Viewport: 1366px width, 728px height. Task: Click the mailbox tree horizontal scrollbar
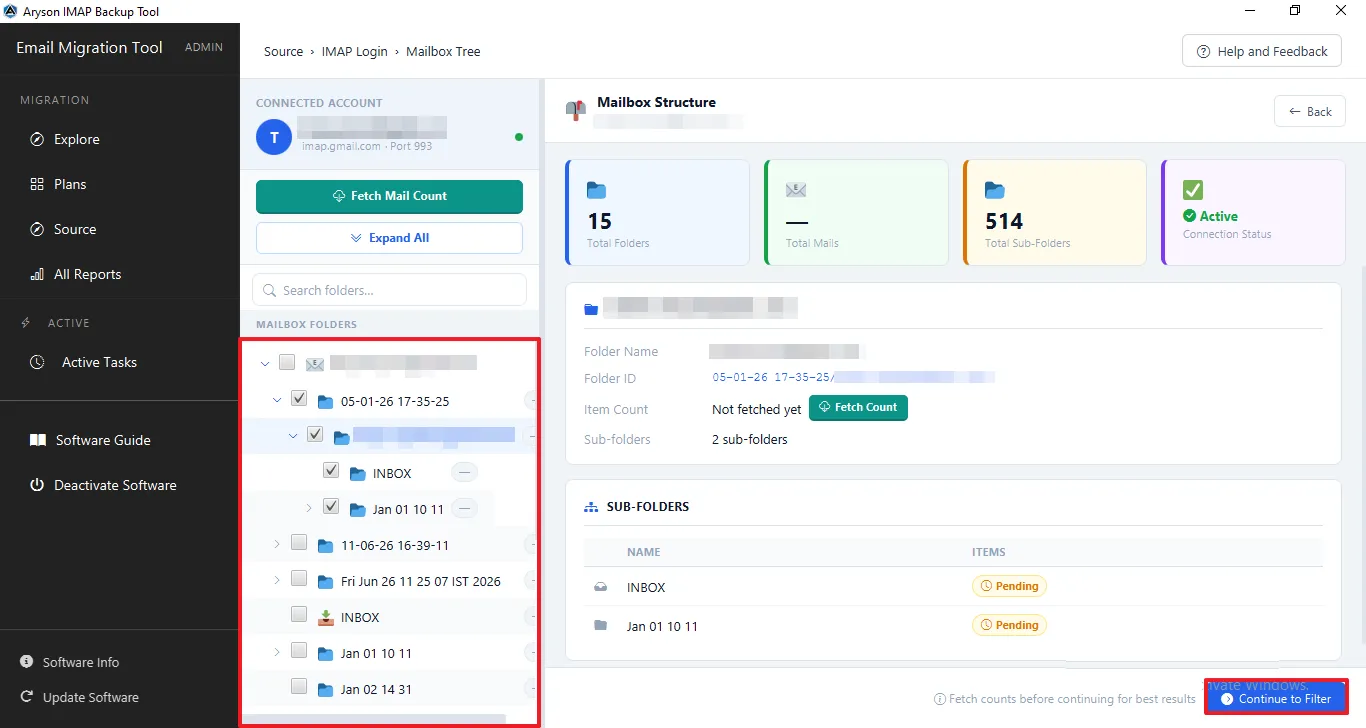click(376, 719)
